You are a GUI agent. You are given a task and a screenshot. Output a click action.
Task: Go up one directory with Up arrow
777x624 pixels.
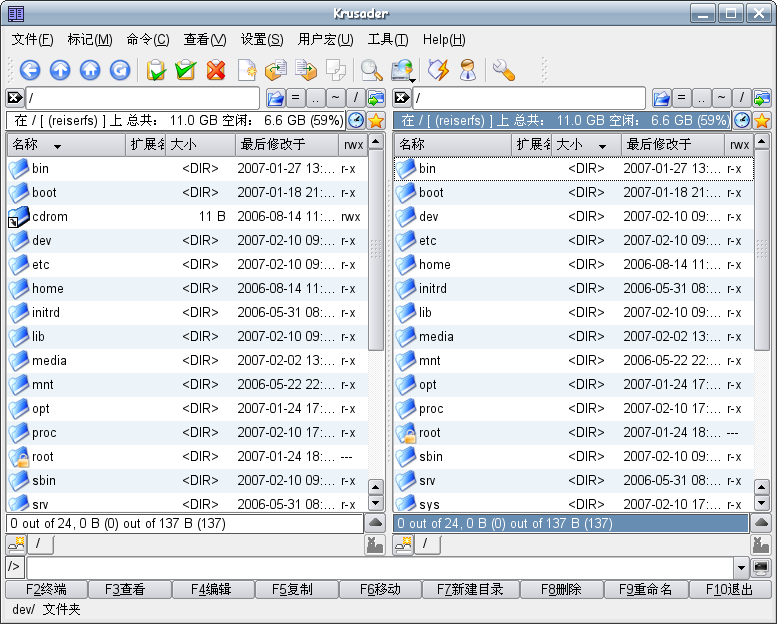[x=60, y=70]
